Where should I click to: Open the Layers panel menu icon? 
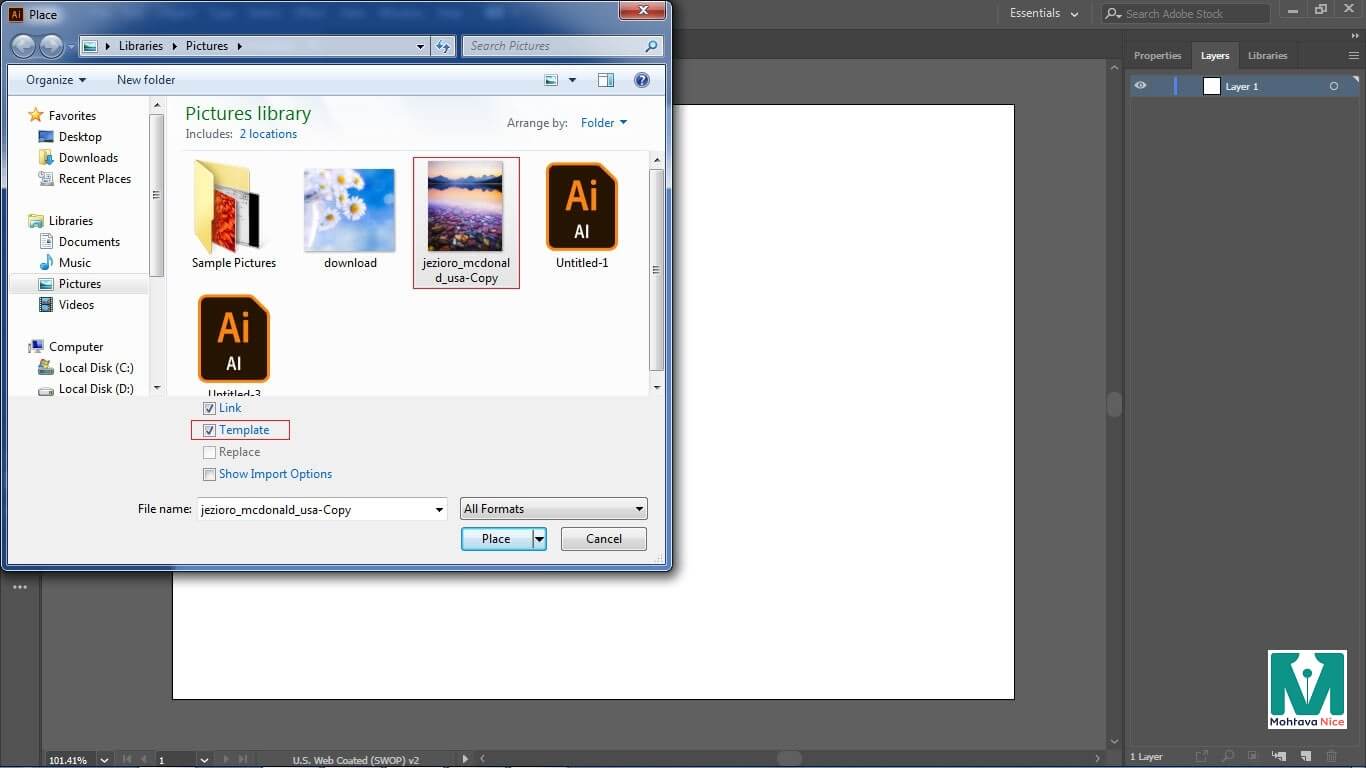click(1354, 56)
